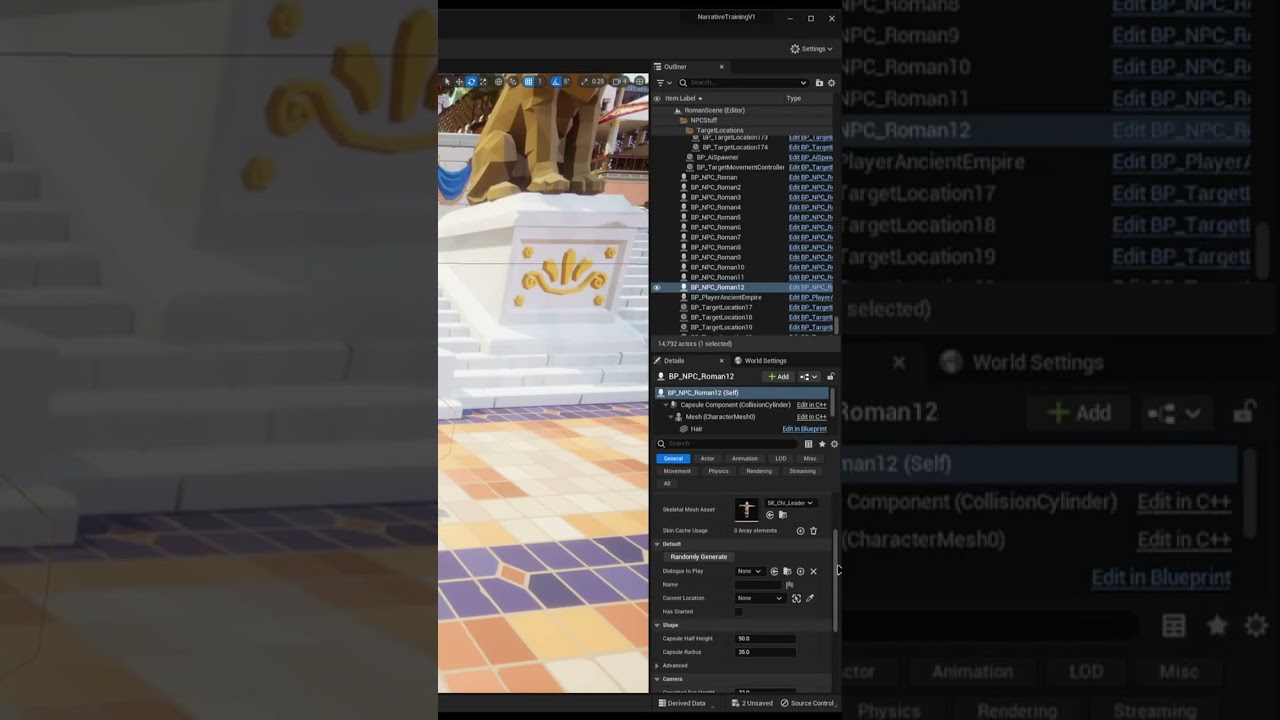This screenshot has height=720, width=1280.
Task: Select the Streaming filter tab
Action: (x=802, y=471)
